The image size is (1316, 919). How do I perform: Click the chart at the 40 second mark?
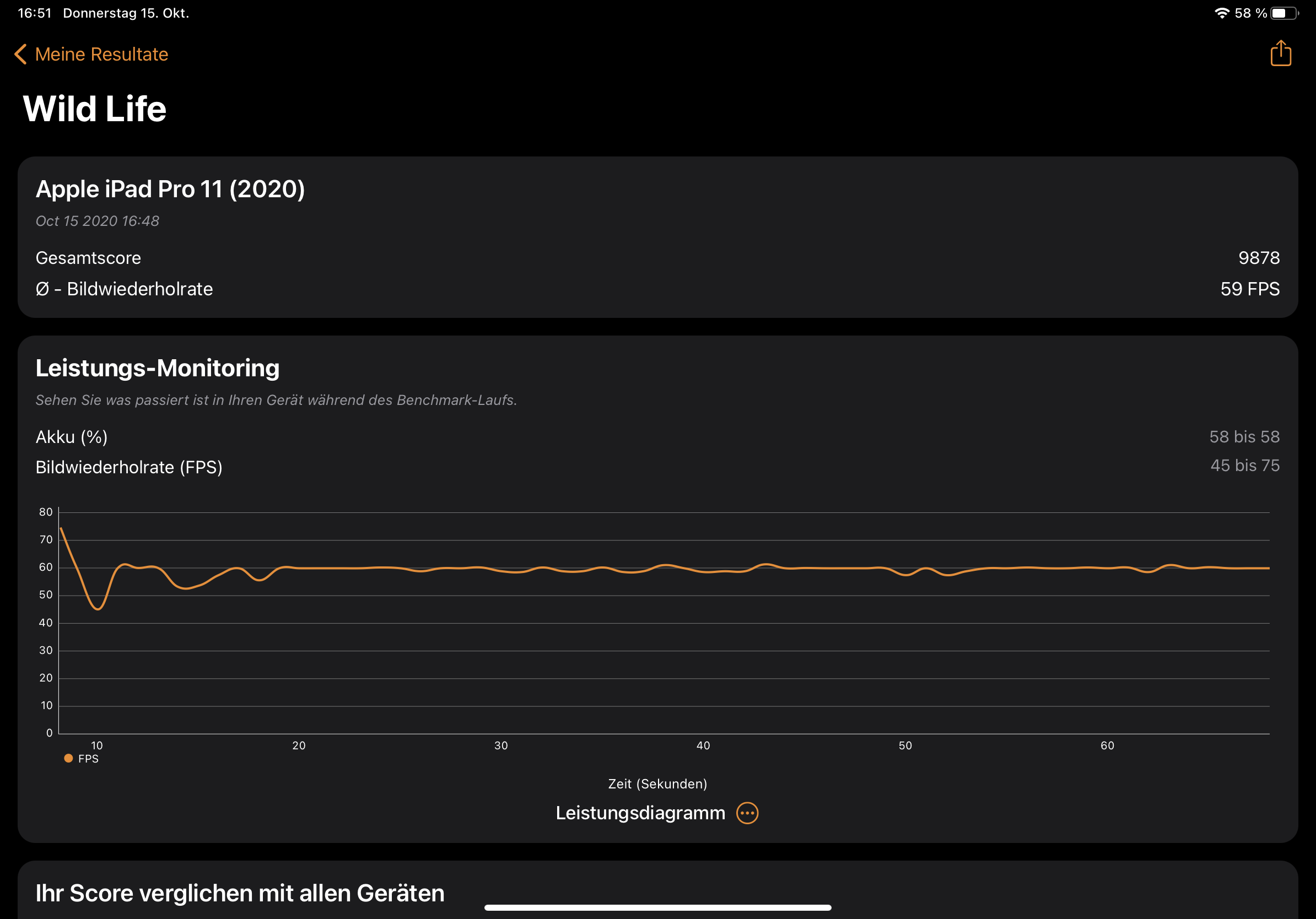coord(703,571)
